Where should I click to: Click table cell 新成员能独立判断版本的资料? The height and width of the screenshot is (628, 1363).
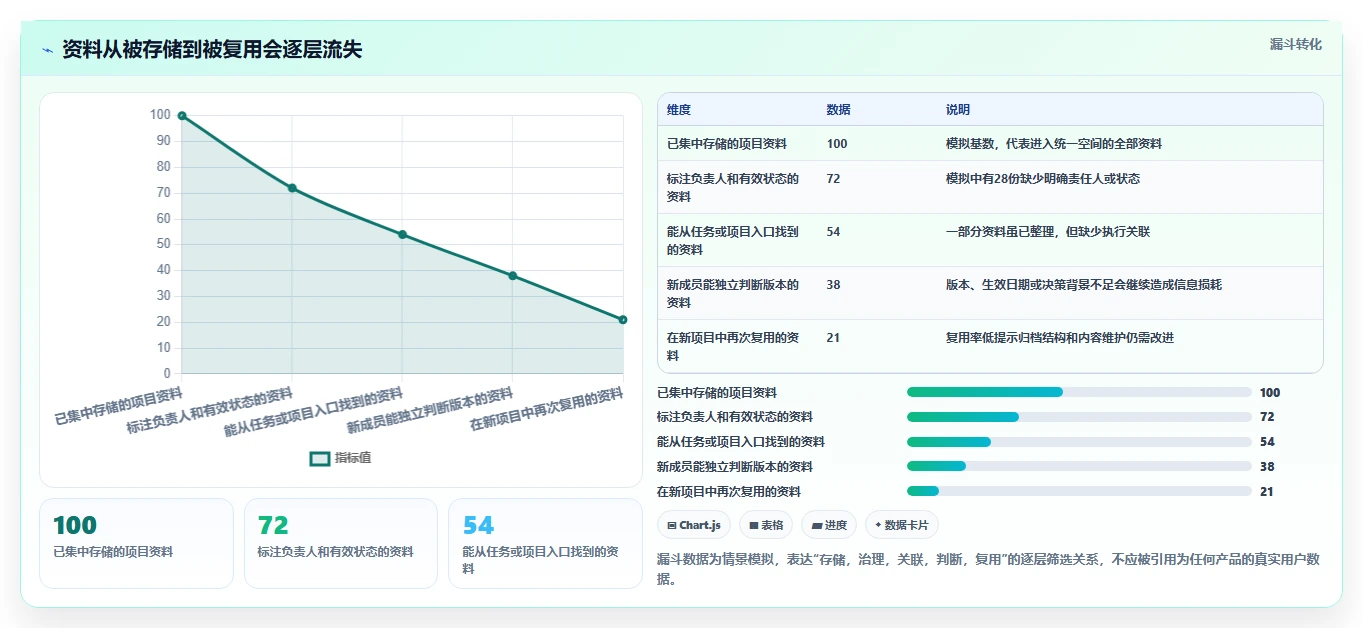734,293
